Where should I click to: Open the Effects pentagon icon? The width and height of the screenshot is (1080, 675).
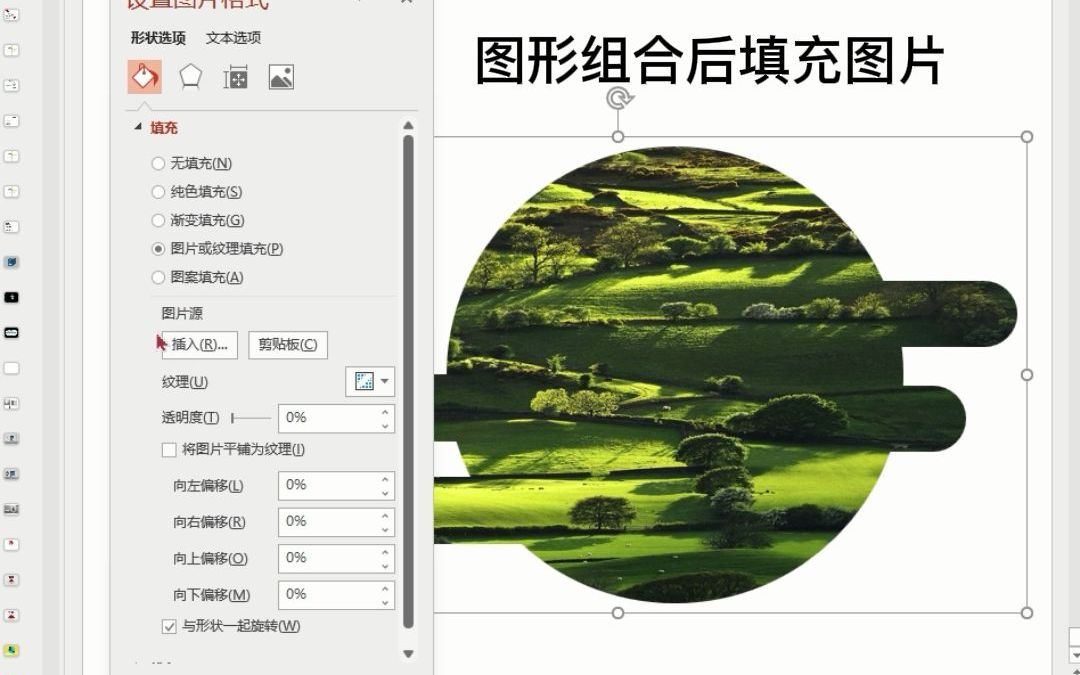pyautogui.click(x=190, y=75)
